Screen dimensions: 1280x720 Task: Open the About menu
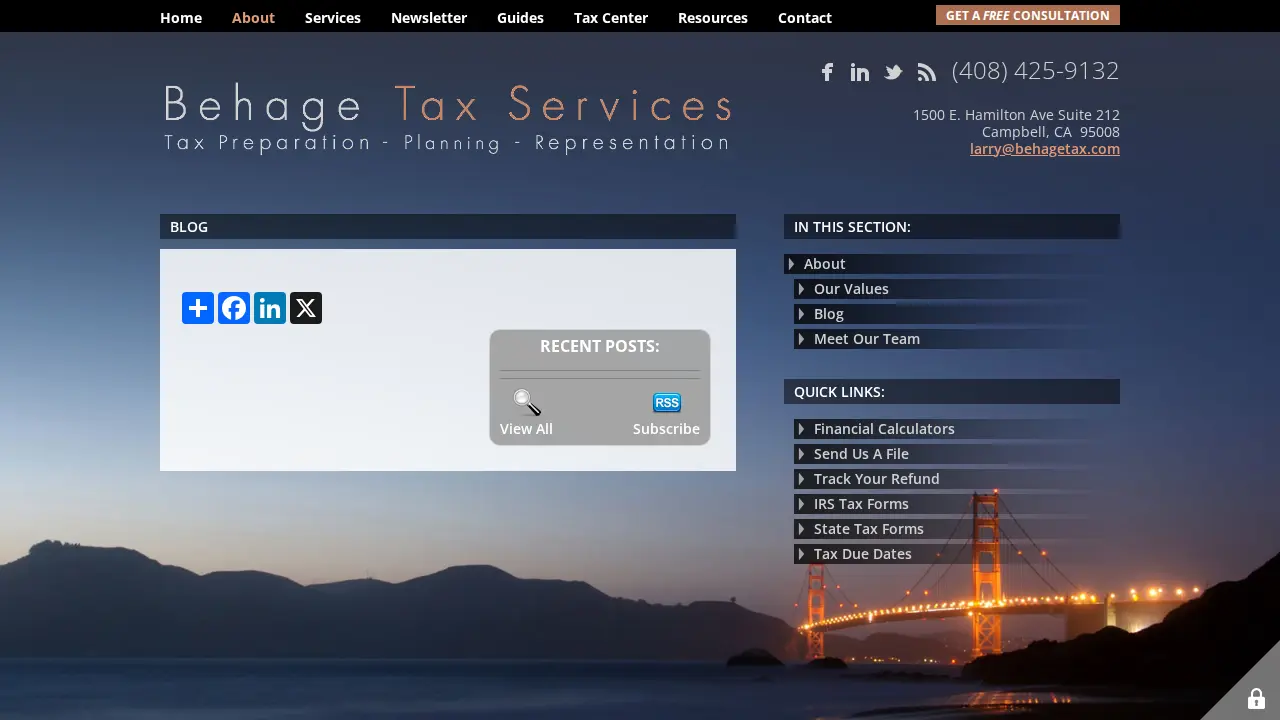point(253,18)
